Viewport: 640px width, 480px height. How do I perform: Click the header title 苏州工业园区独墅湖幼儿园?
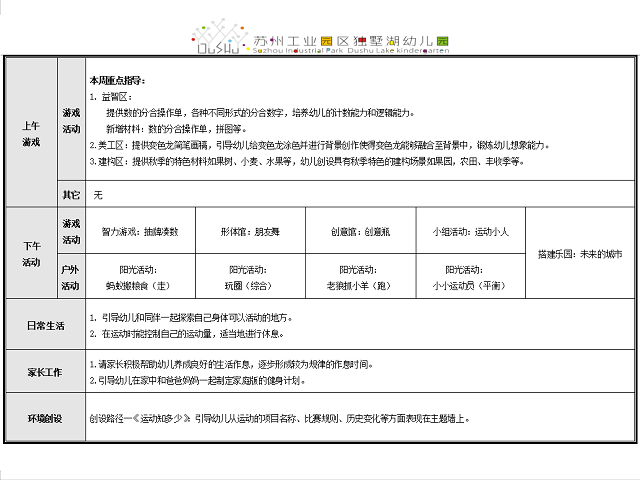tap(351, 41)
